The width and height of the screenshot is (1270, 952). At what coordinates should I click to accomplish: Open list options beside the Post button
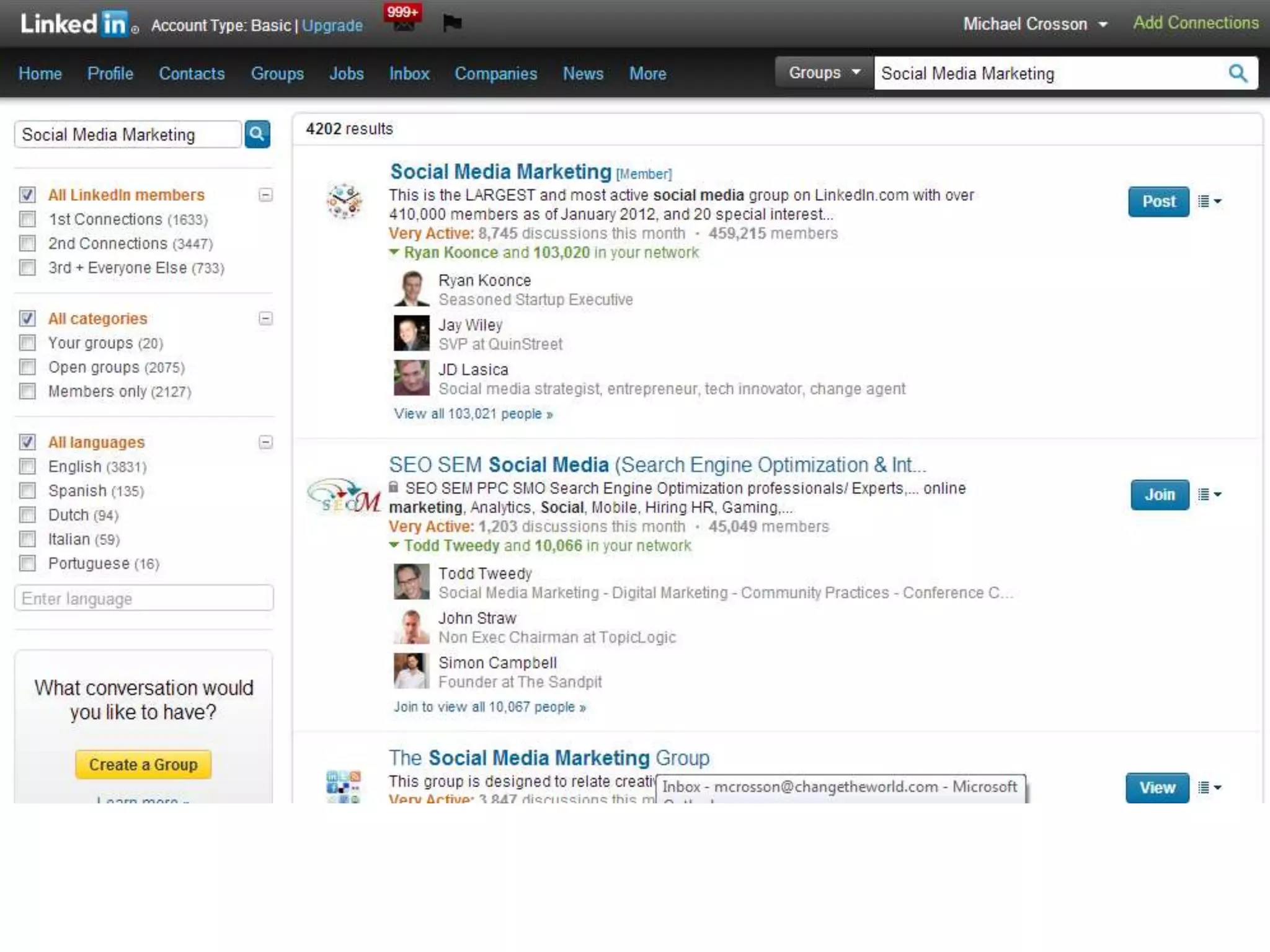[x=1209, y=201]
